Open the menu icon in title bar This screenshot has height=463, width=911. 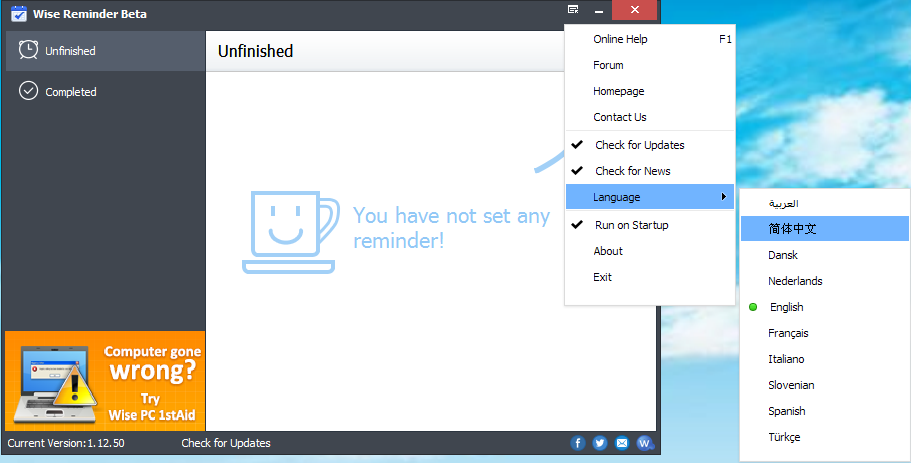573,9
